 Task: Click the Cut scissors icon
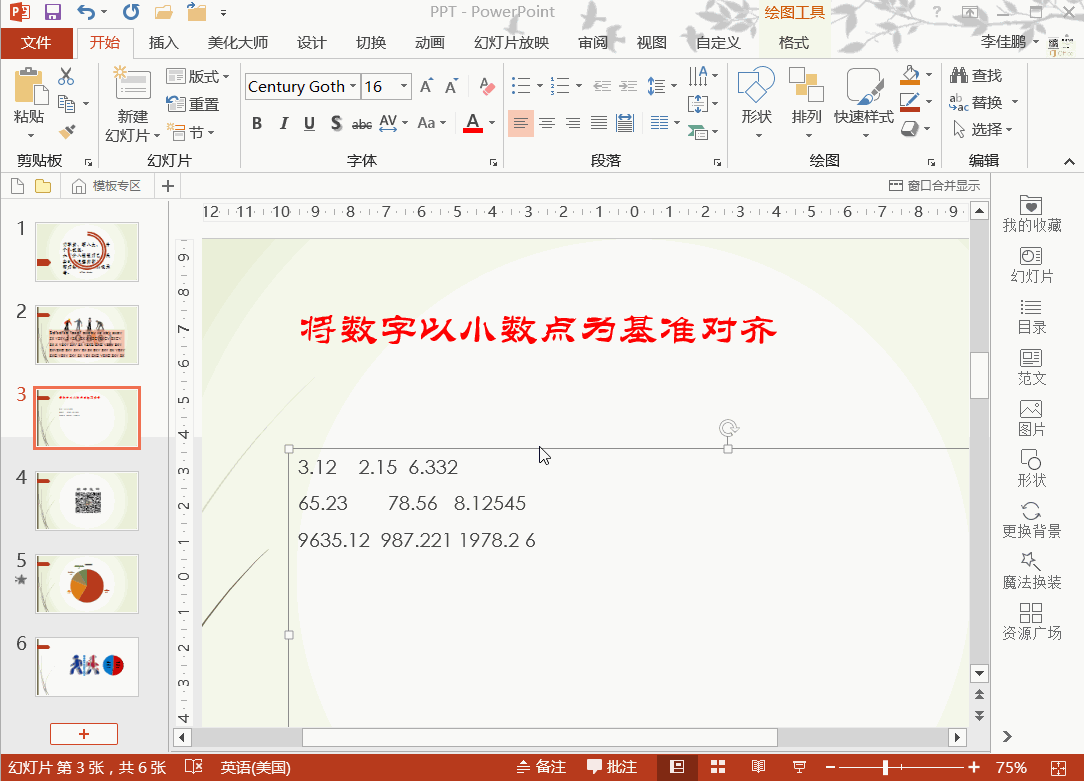tap(66, 76)
